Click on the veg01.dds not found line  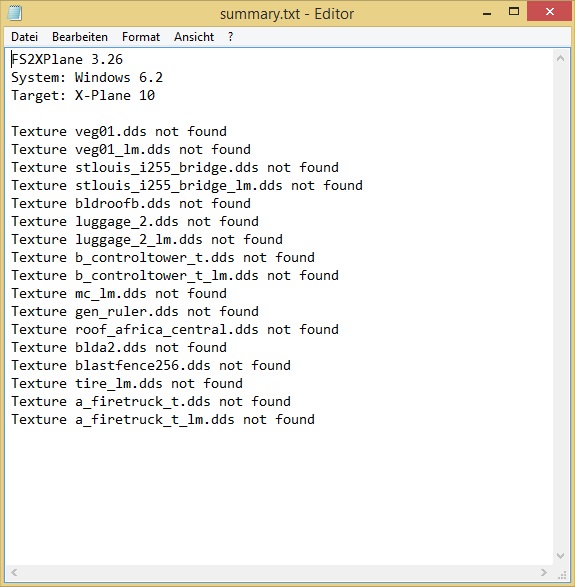(119, 131)
